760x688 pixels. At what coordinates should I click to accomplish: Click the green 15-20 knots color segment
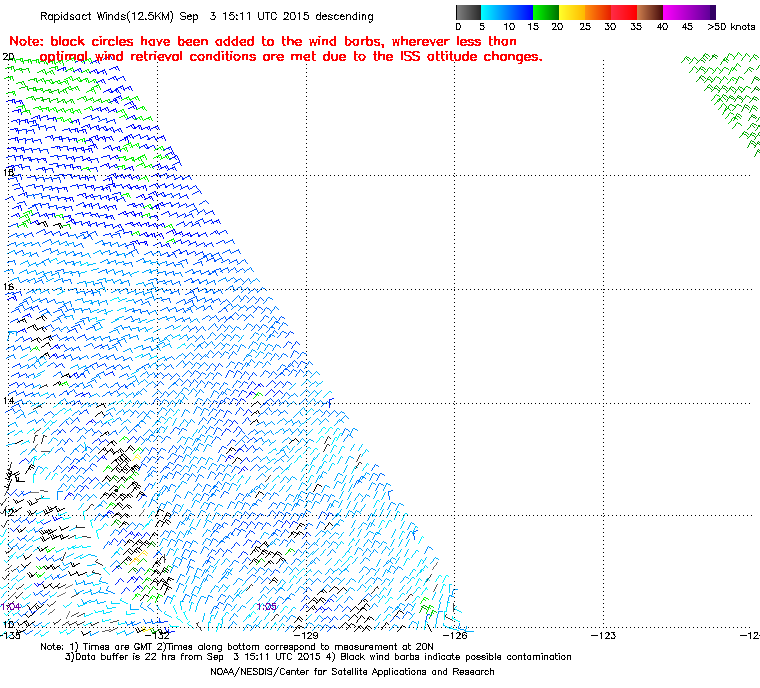pos(546,12)
